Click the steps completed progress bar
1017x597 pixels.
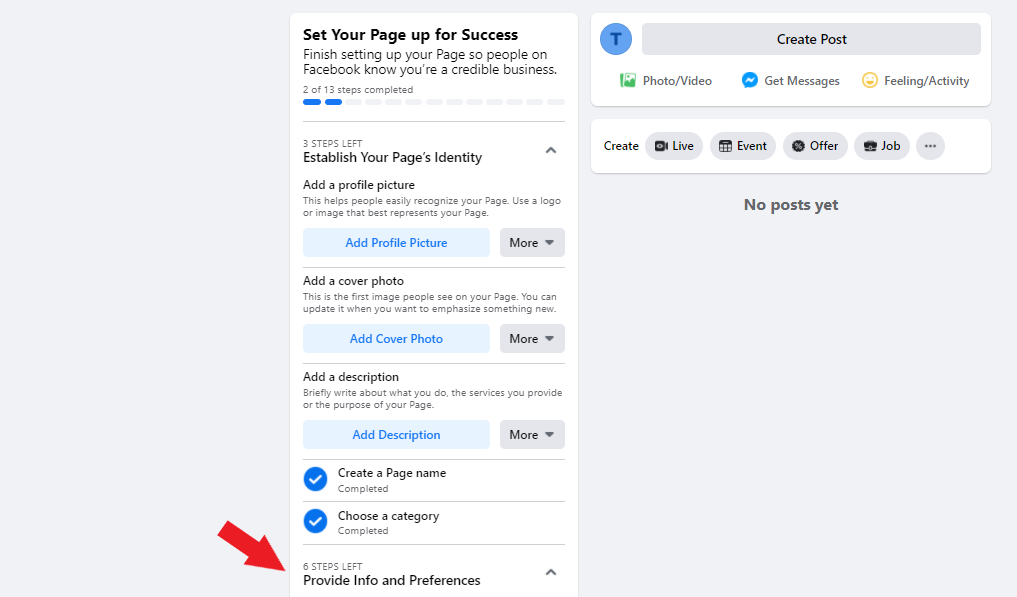click(x=434, y=102)
